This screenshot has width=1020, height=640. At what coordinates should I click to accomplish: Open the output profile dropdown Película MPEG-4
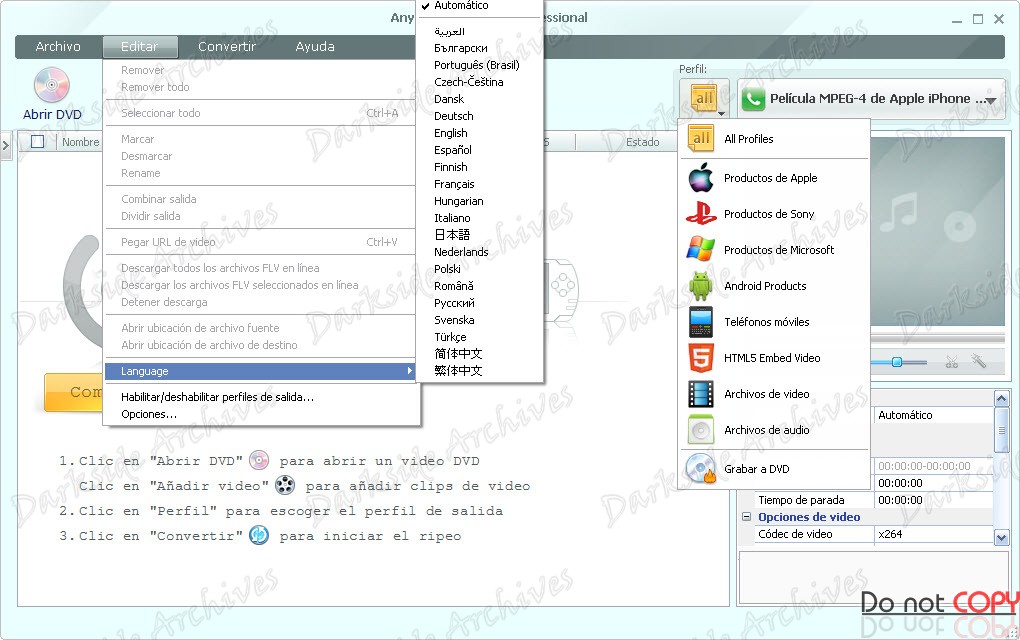pos(872,99)
